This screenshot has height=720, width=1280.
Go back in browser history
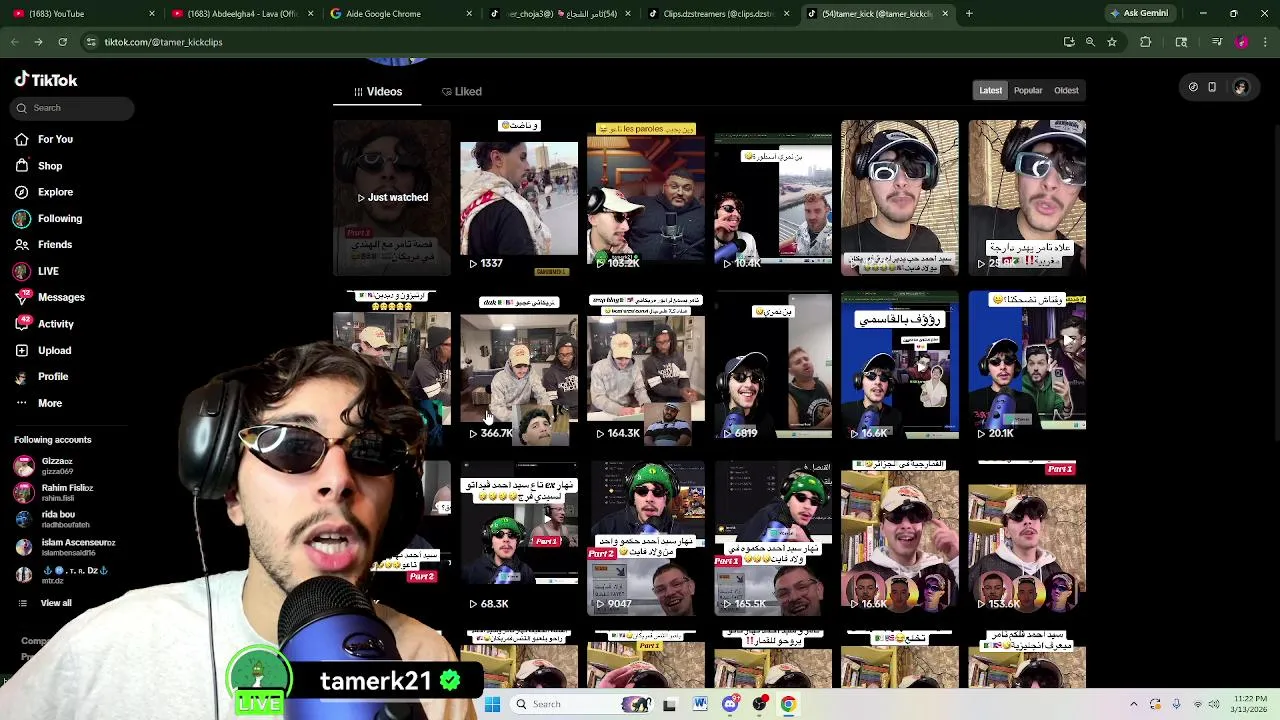point(14,42)
